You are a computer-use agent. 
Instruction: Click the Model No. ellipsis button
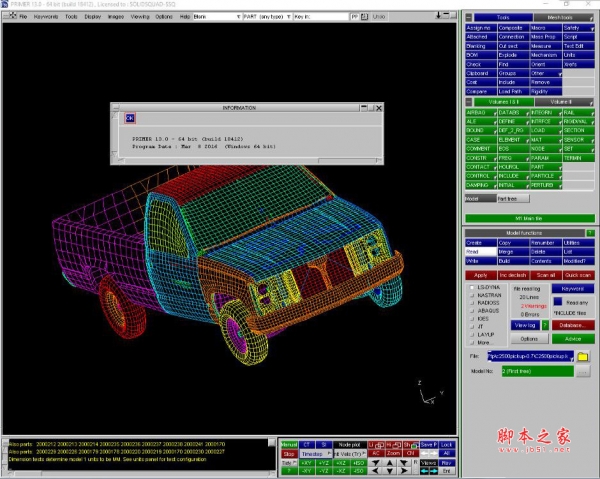[x=581, y=371]
